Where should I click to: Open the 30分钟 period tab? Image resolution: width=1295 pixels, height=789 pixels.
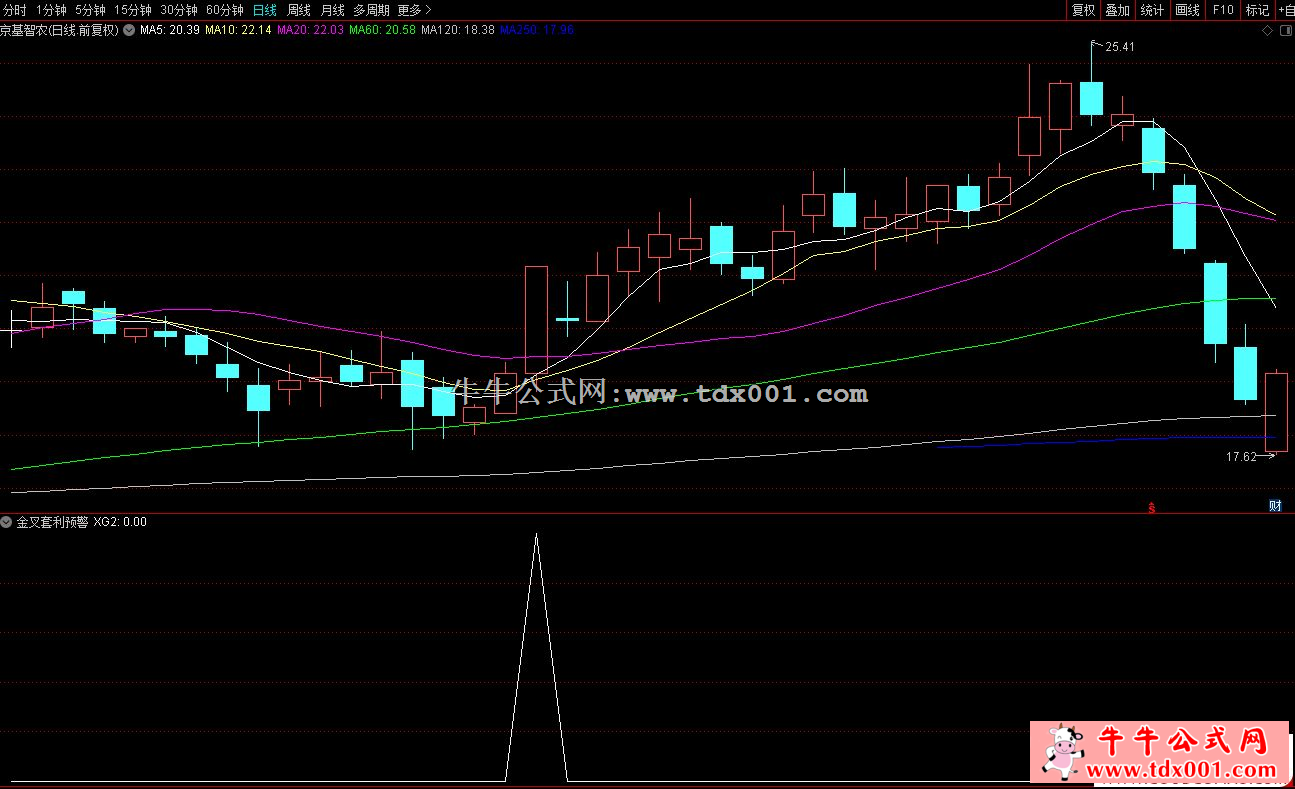[178, 10]
